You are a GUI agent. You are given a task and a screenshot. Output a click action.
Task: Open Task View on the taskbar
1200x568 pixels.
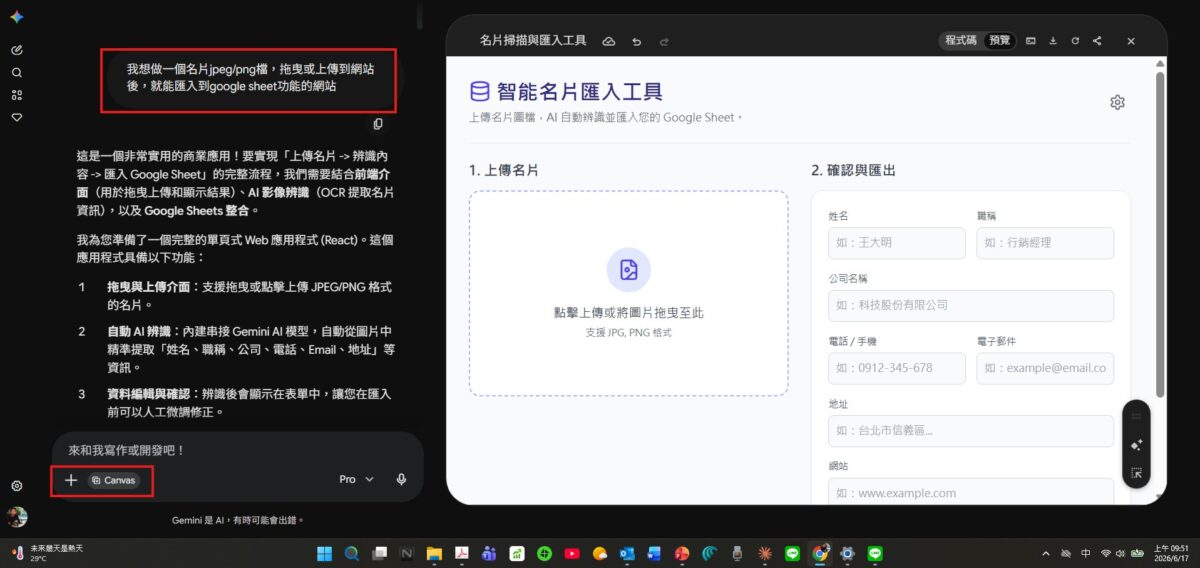(379, 553)
